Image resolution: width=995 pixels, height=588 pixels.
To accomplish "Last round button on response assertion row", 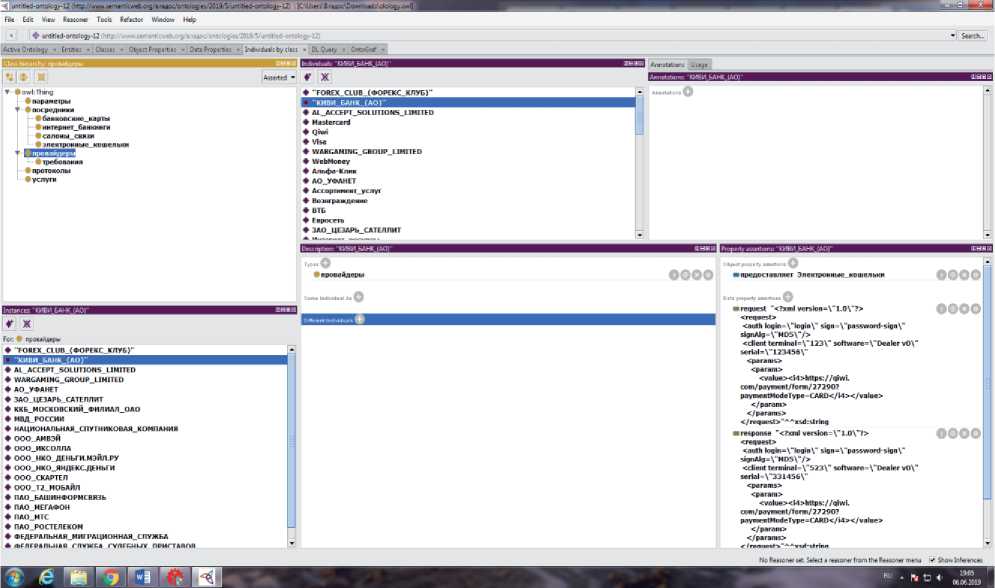I will [x=975, y=433].
